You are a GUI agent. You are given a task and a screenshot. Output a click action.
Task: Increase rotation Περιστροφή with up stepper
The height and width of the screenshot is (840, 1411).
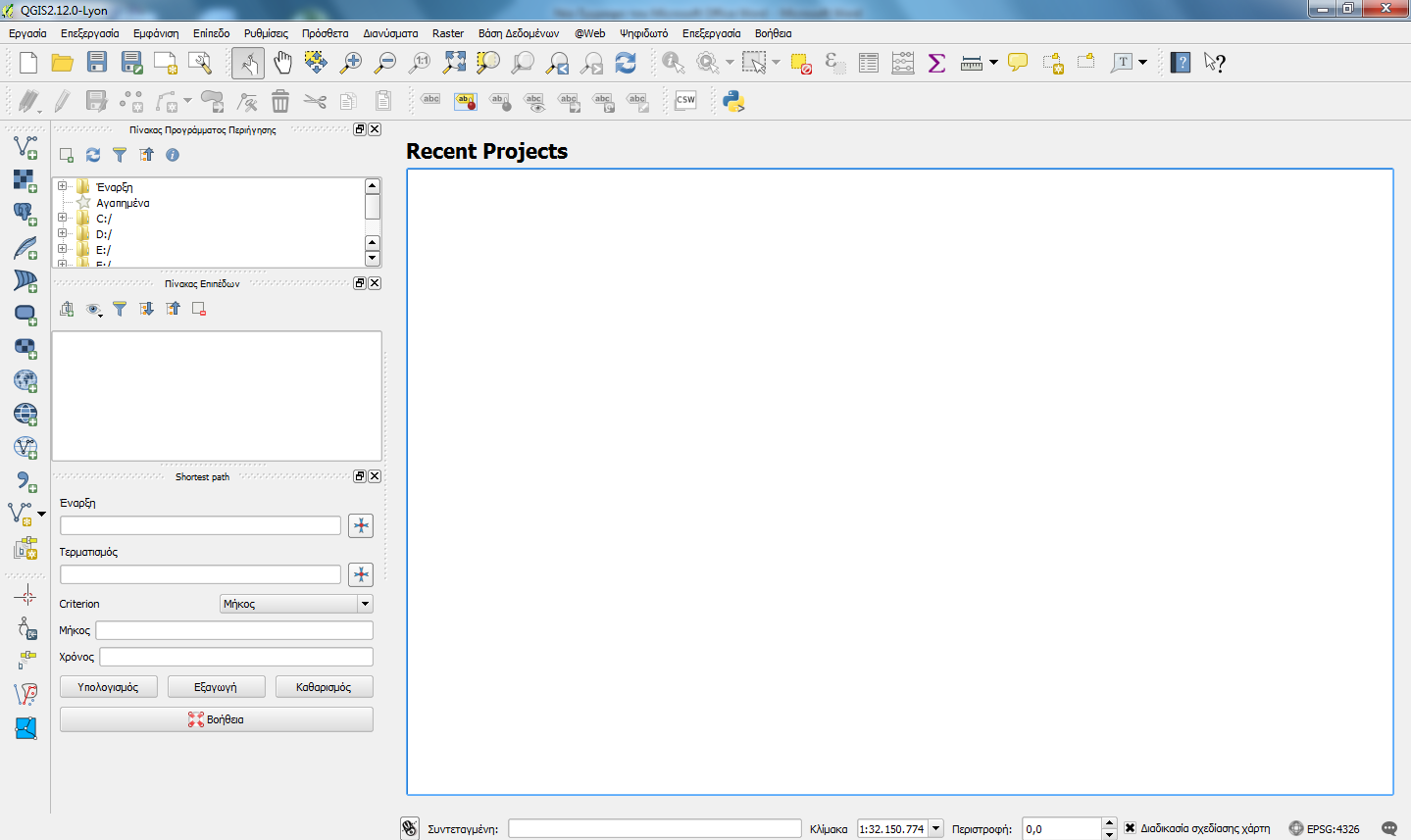(x=1109, y=823)
